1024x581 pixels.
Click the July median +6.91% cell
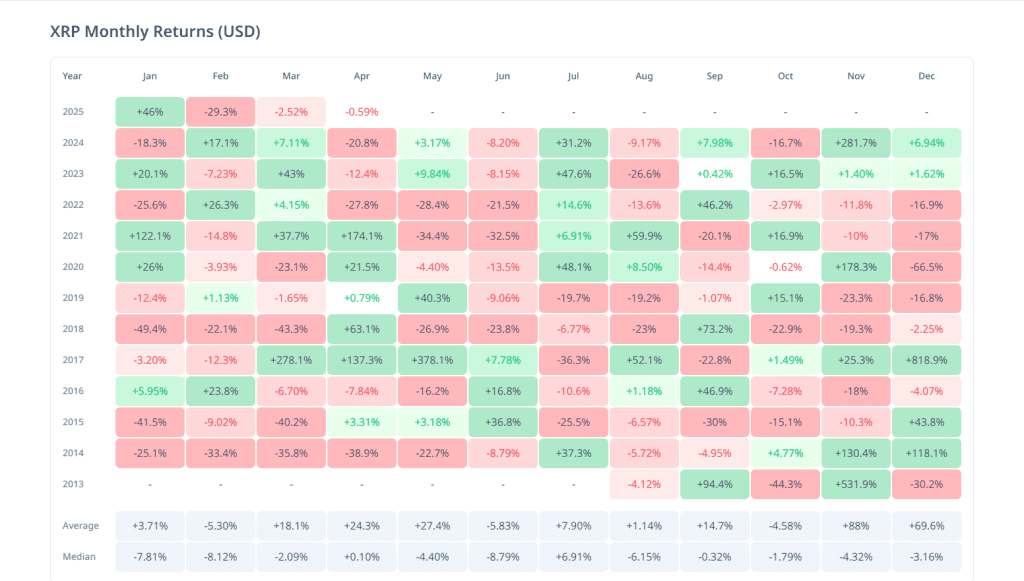(573, 557)
